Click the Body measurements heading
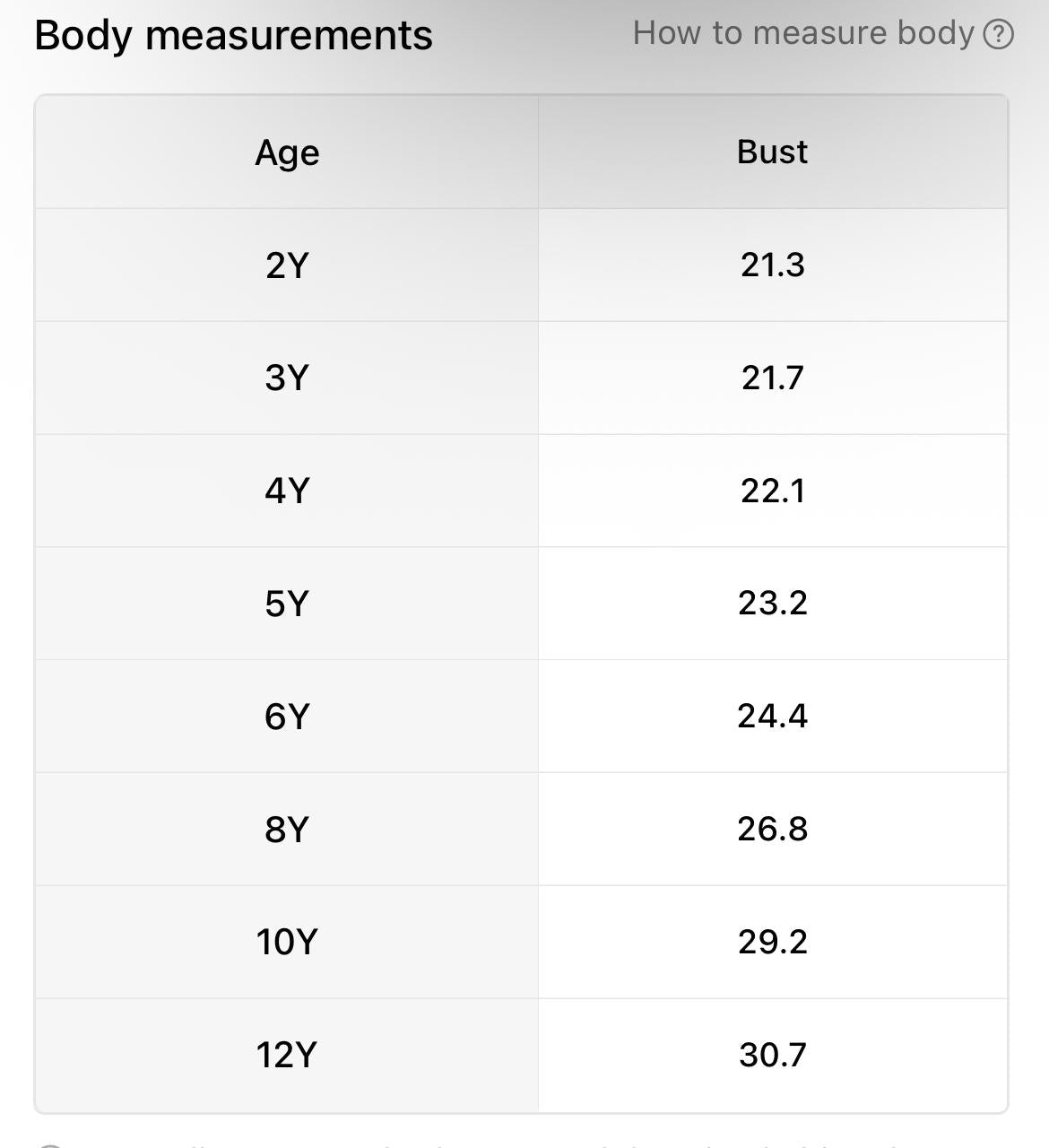Screen dimensions: 1049x1148 [233, 36]
